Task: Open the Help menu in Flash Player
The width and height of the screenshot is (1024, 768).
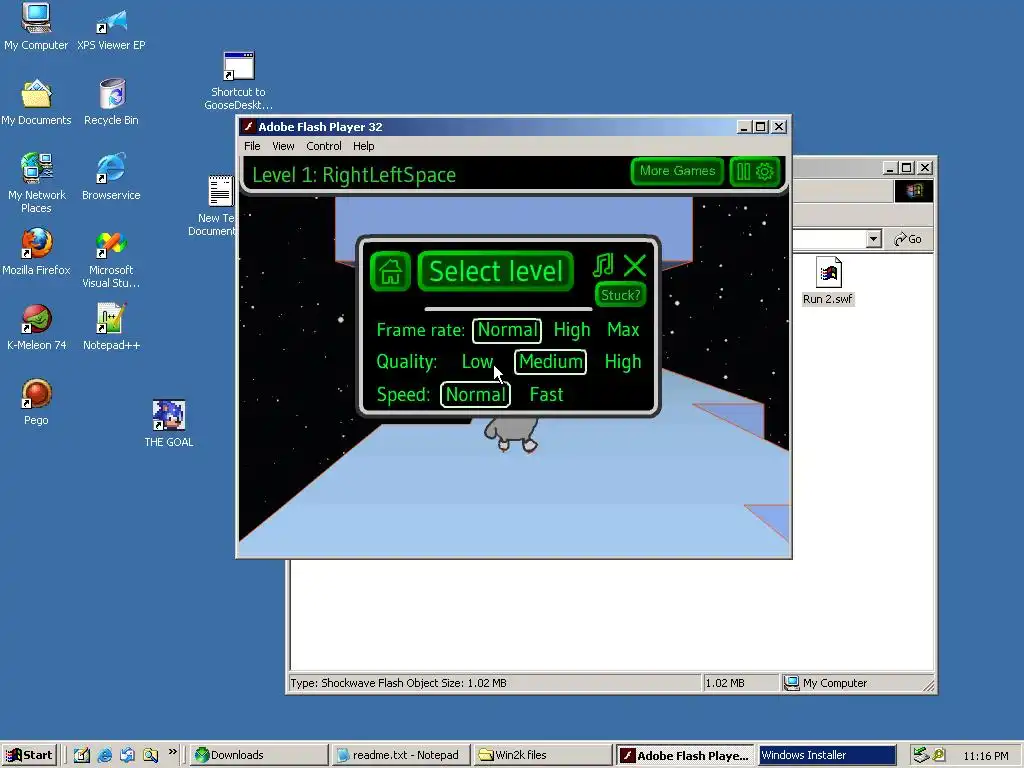Action: tap(364, 146)
